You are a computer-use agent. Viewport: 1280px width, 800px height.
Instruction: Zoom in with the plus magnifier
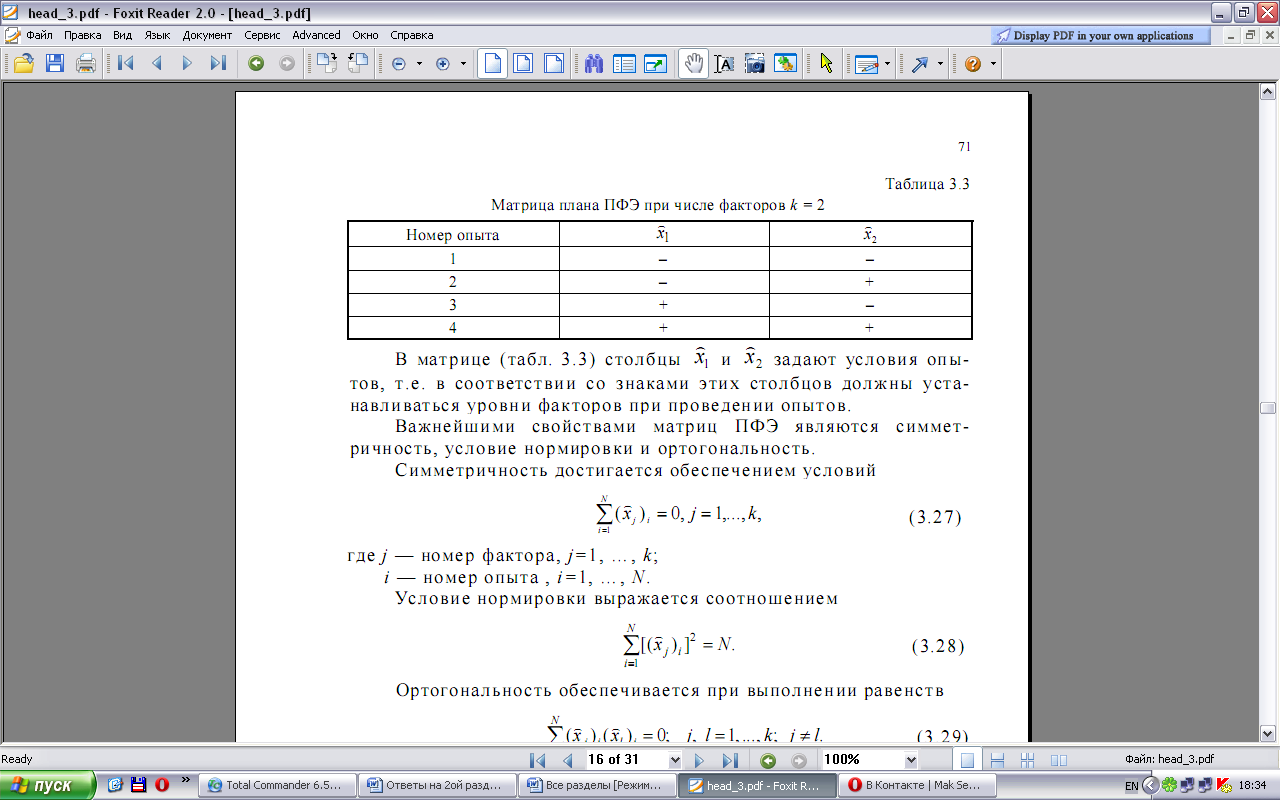click(444, 64)
